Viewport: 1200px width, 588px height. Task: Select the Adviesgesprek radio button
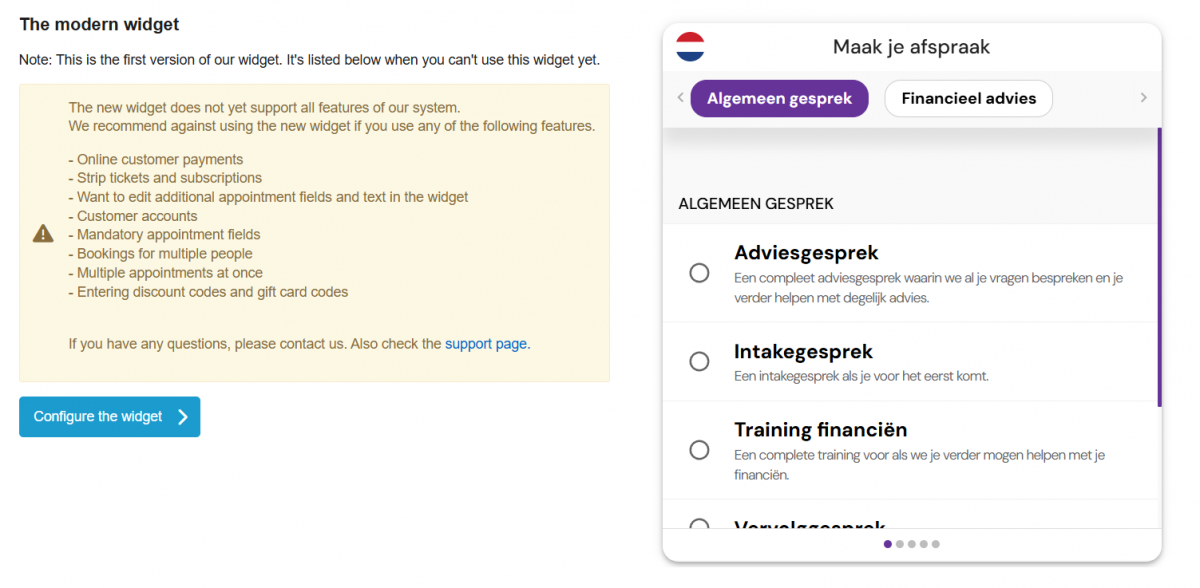pyautogui.click(x=698, y=272)
